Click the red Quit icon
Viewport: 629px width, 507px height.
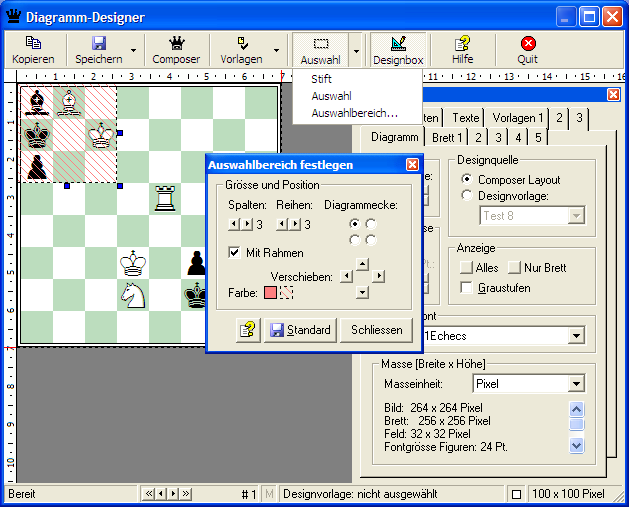click(x=527, y=44)
